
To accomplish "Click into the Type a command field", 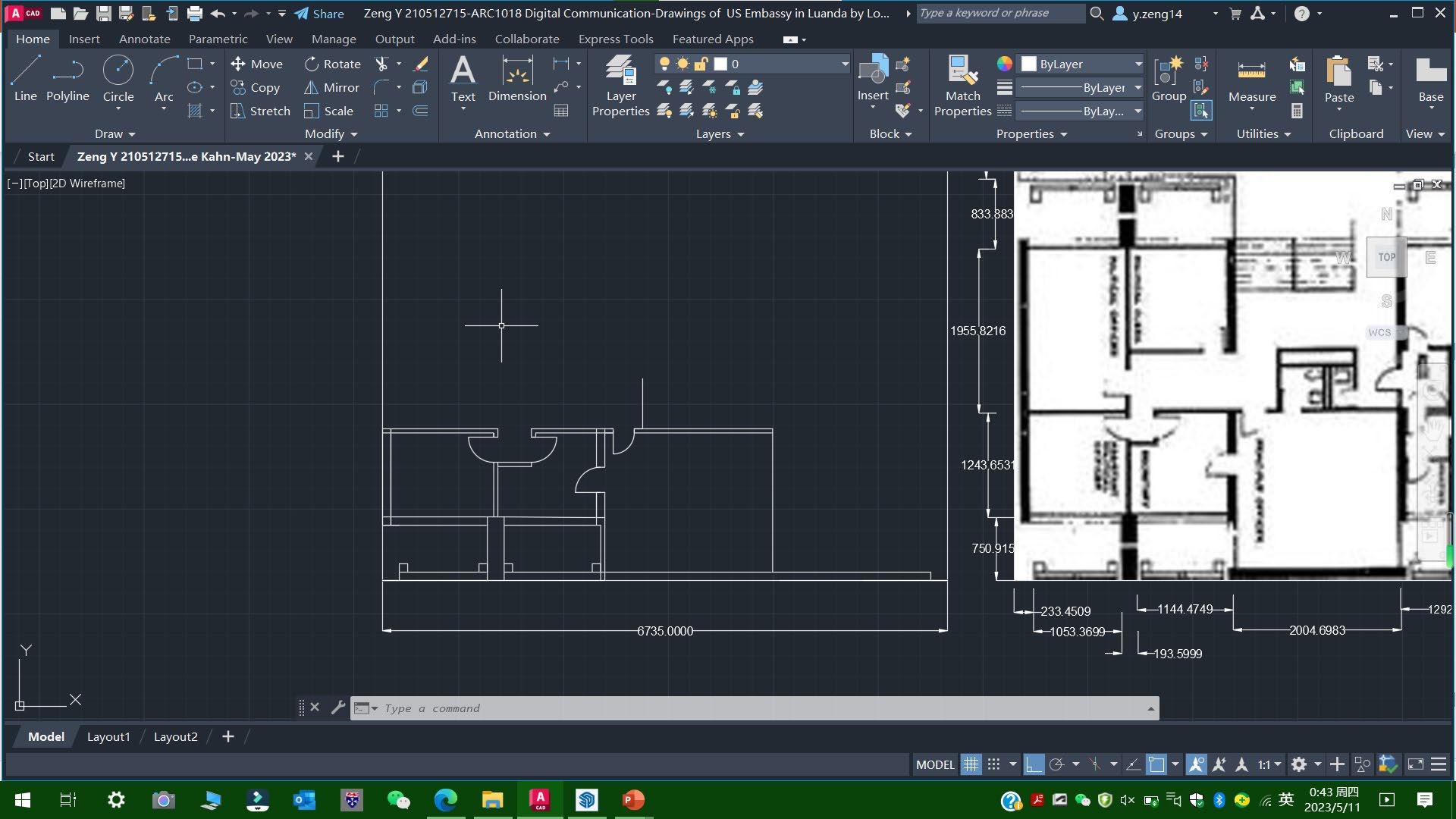I will (x=758, y=708).
